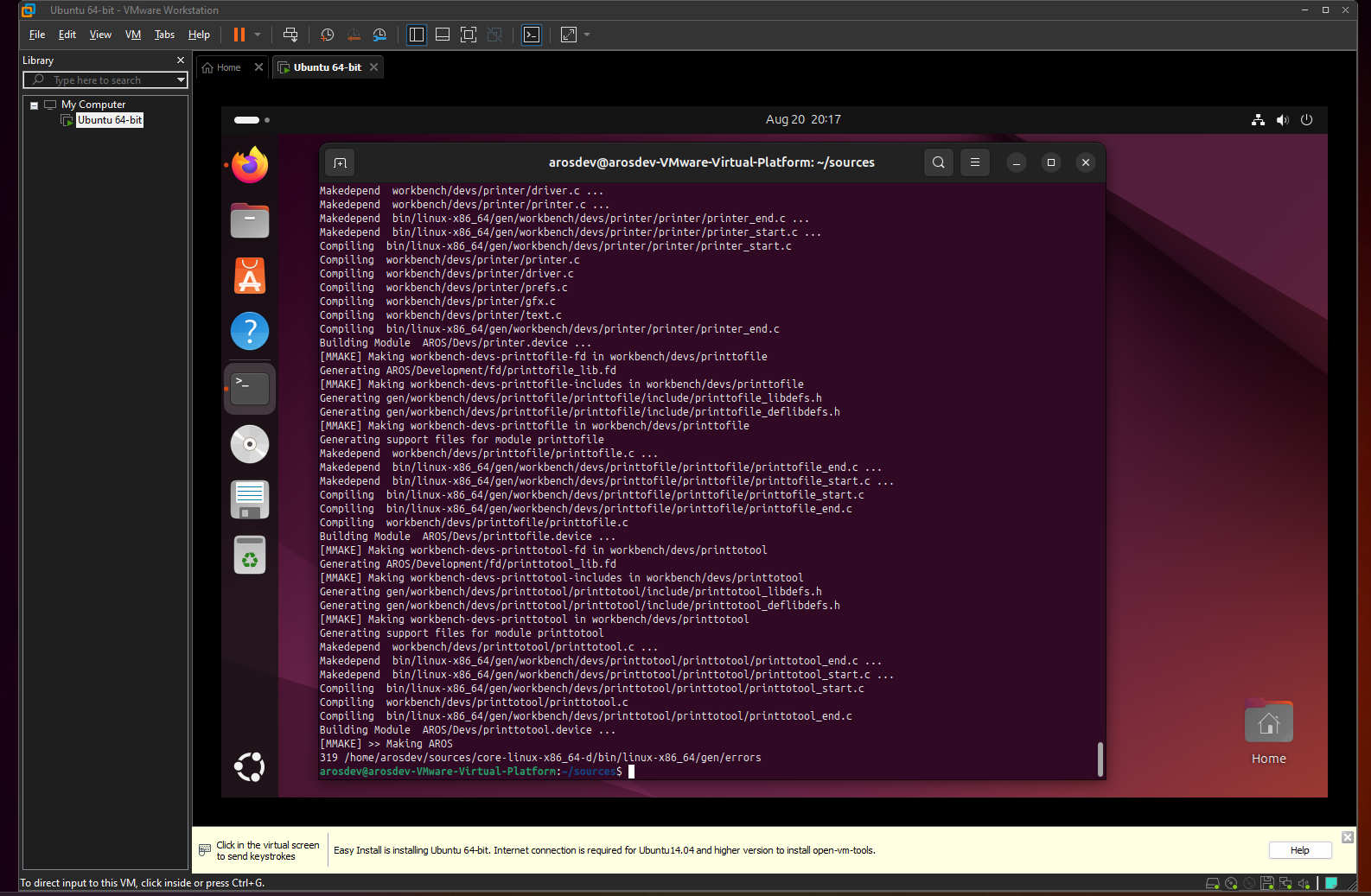Close the terminal window

coord(1086,162)
